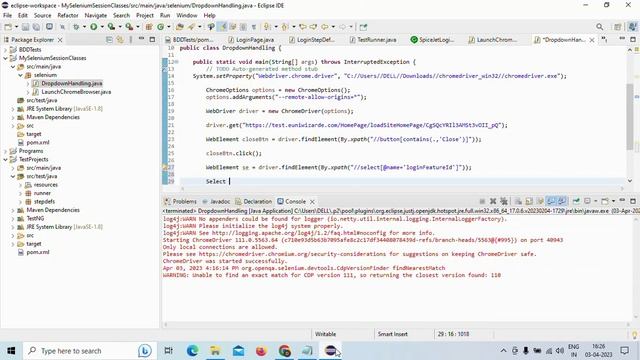Click the New Java Class green icon
The height and width of the screenshot is (360, 640).
click(160, 27)
